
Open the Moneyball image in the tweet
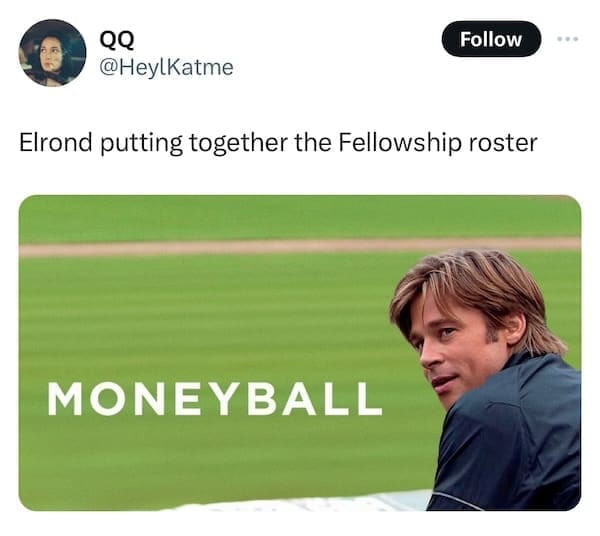point(299,352)
